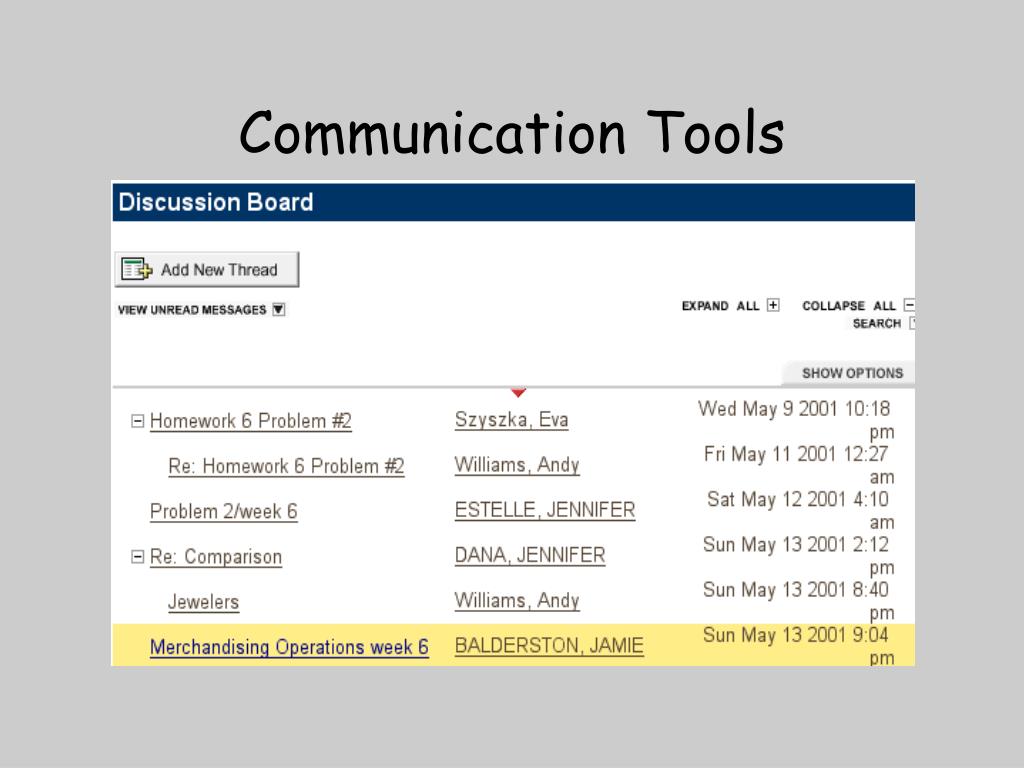
Task: Click the EXPAND ALL text
Action: (720, 306)
